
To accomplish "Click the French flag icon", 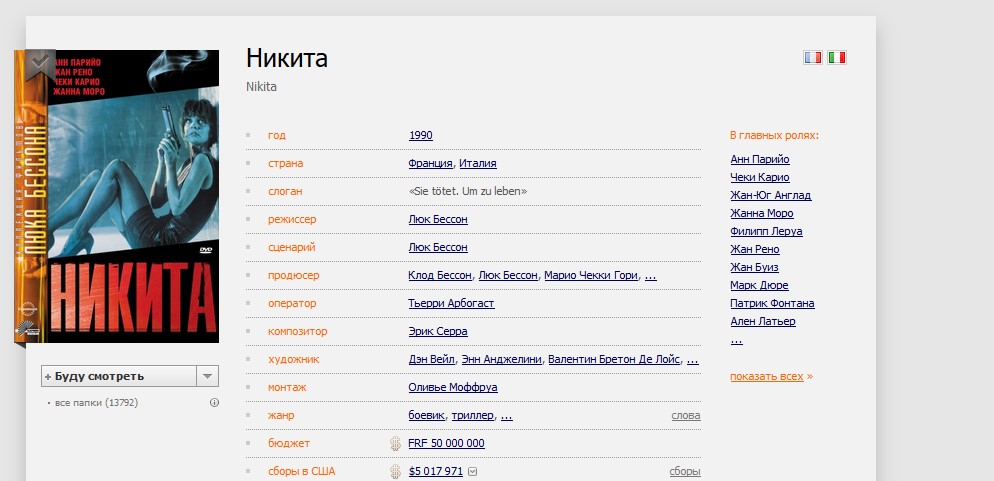I will pos(812,58).
